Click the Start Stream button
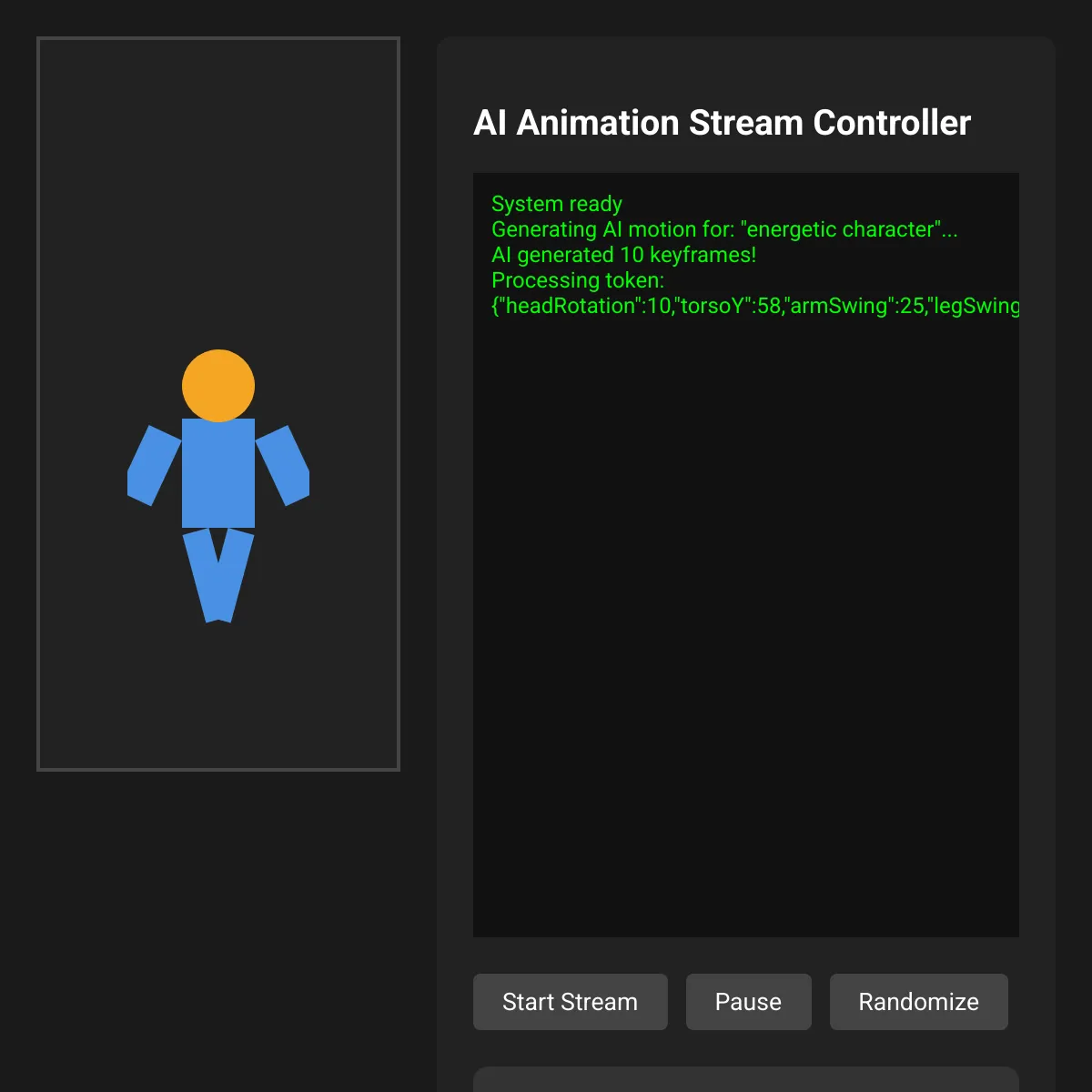This screenshot has width=1092, height=1092. point(570,1001)
